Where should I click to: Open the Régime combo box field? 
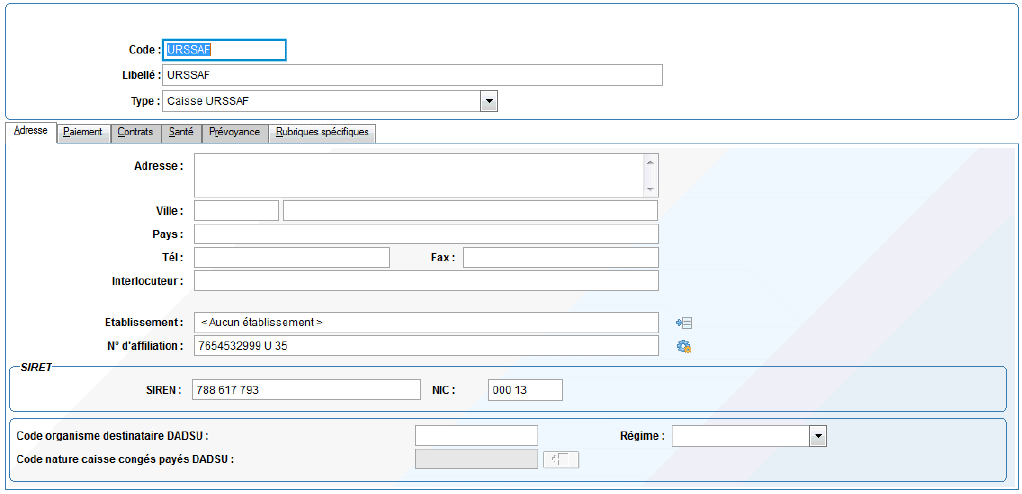750,437
